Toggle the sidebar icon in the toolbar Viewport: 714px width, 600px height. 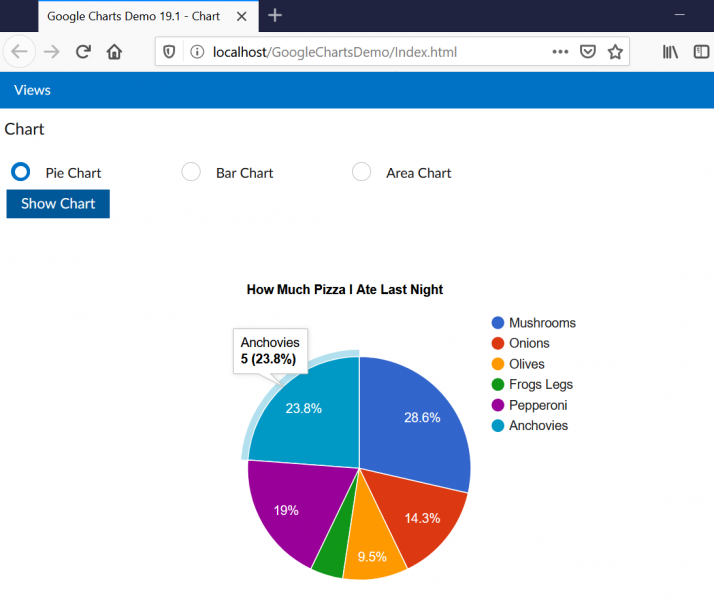click(x=701, y=52)
